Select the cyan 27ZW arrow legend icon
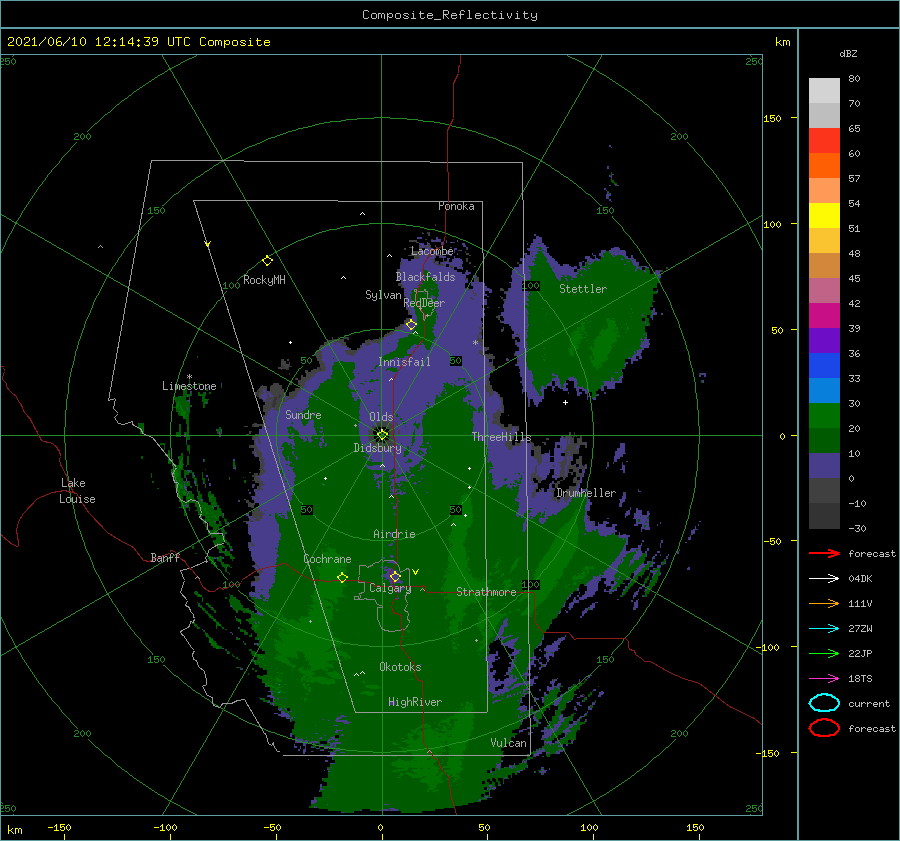Viewport: 900px width, 841px height. coord(824,629)
